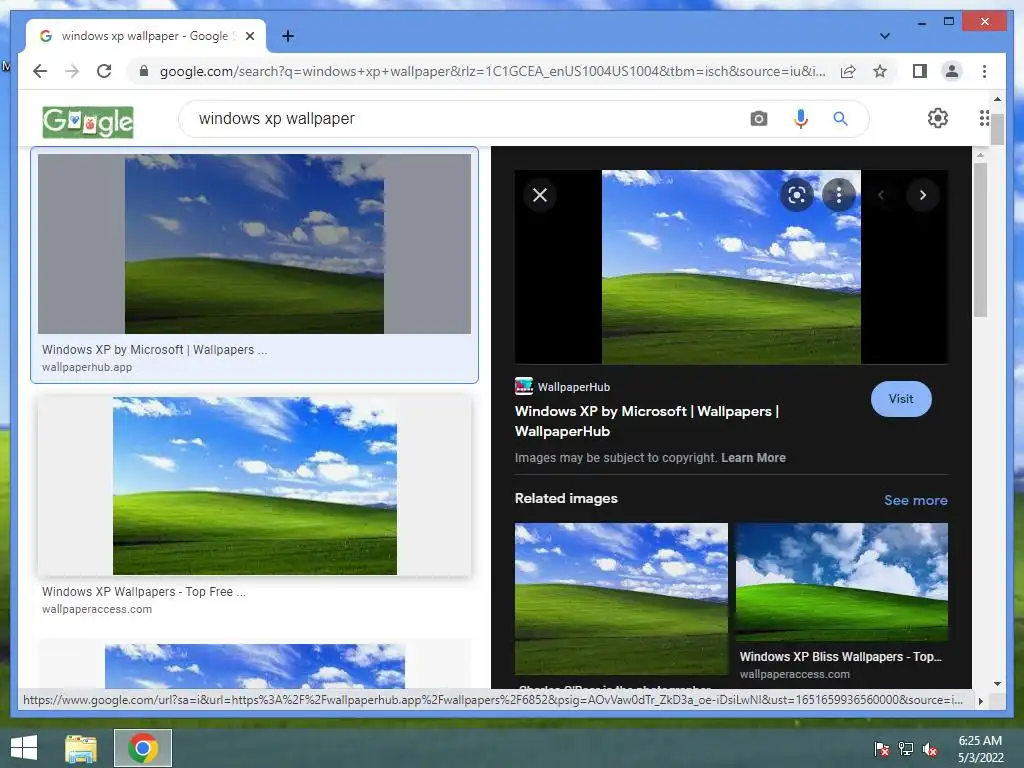Click the browser forward arrow
The height and width of the screenshot is (768, 1024).
pos(72,71)
